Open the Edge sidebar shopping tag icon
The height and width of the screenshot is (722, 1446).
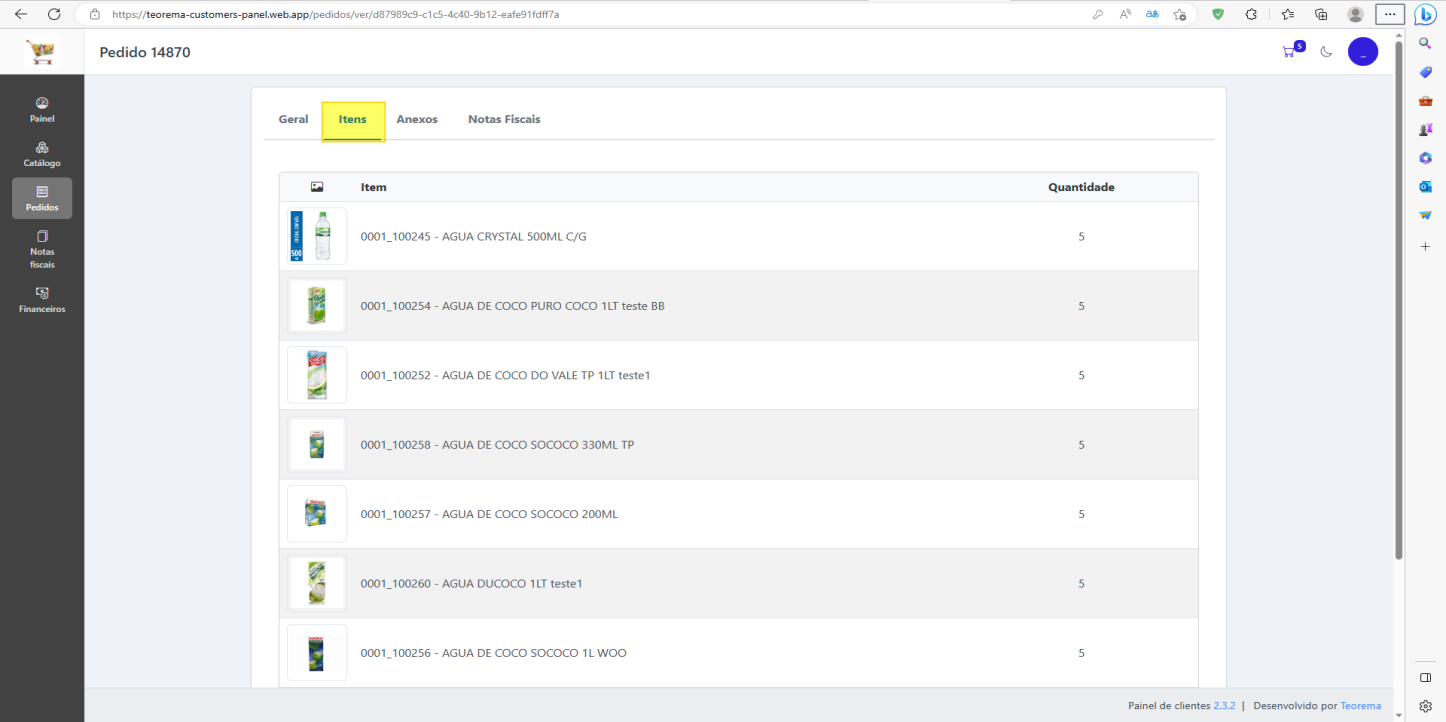tap(1425, 72)
